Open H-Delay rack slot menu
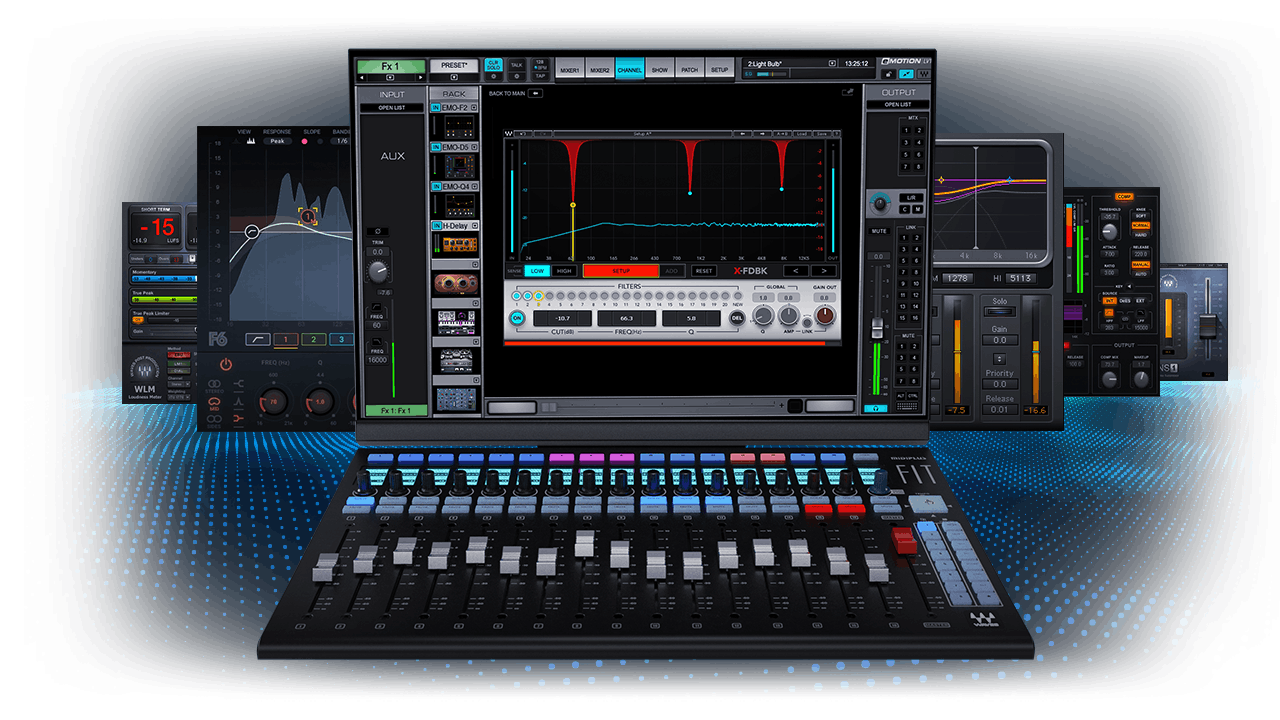Screen dimensions: 1280x720 coord(474,226)
